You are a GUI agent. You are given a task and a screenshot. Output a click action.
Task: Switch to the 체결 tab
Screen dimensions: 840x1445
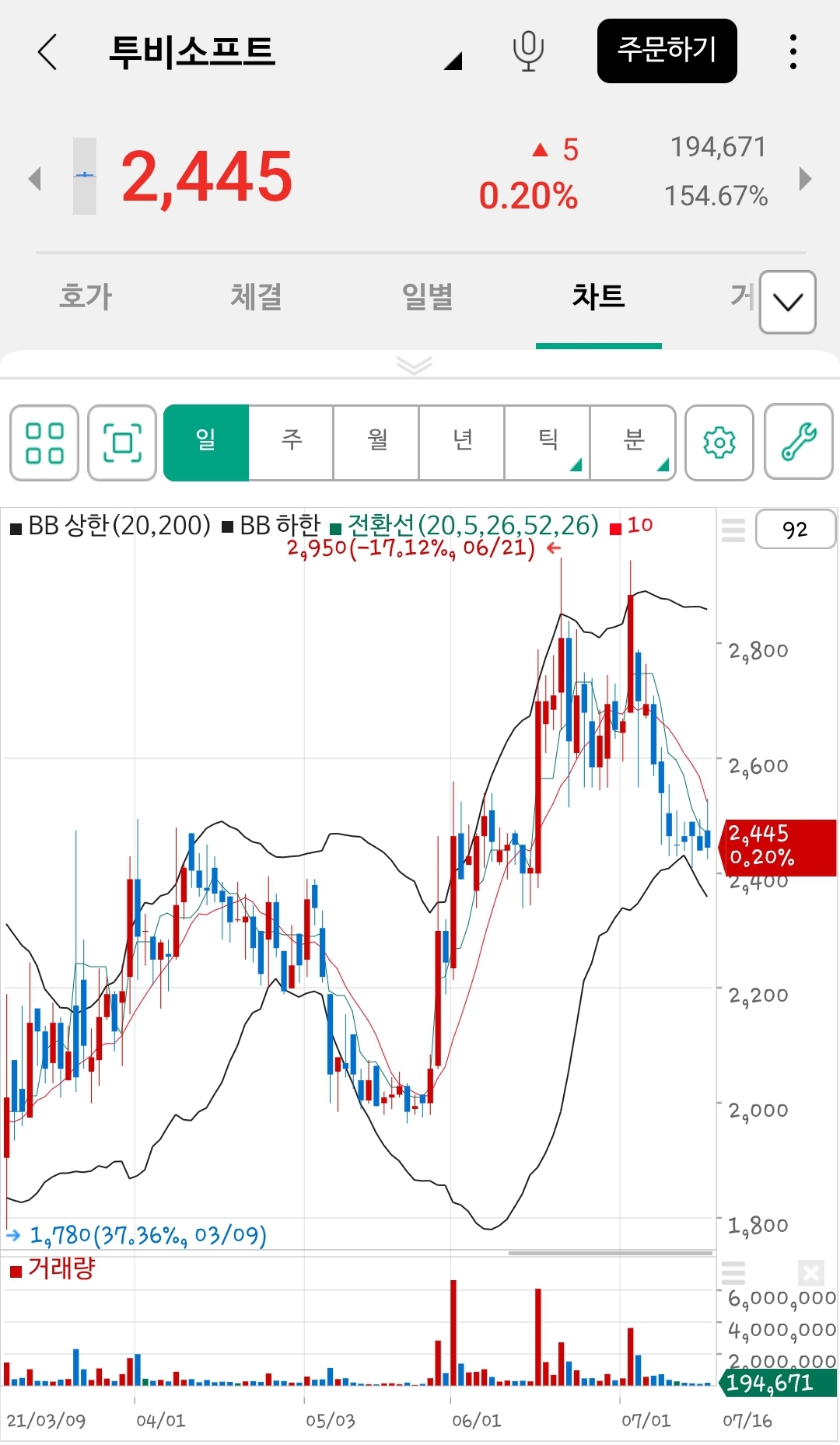[256, 296]
